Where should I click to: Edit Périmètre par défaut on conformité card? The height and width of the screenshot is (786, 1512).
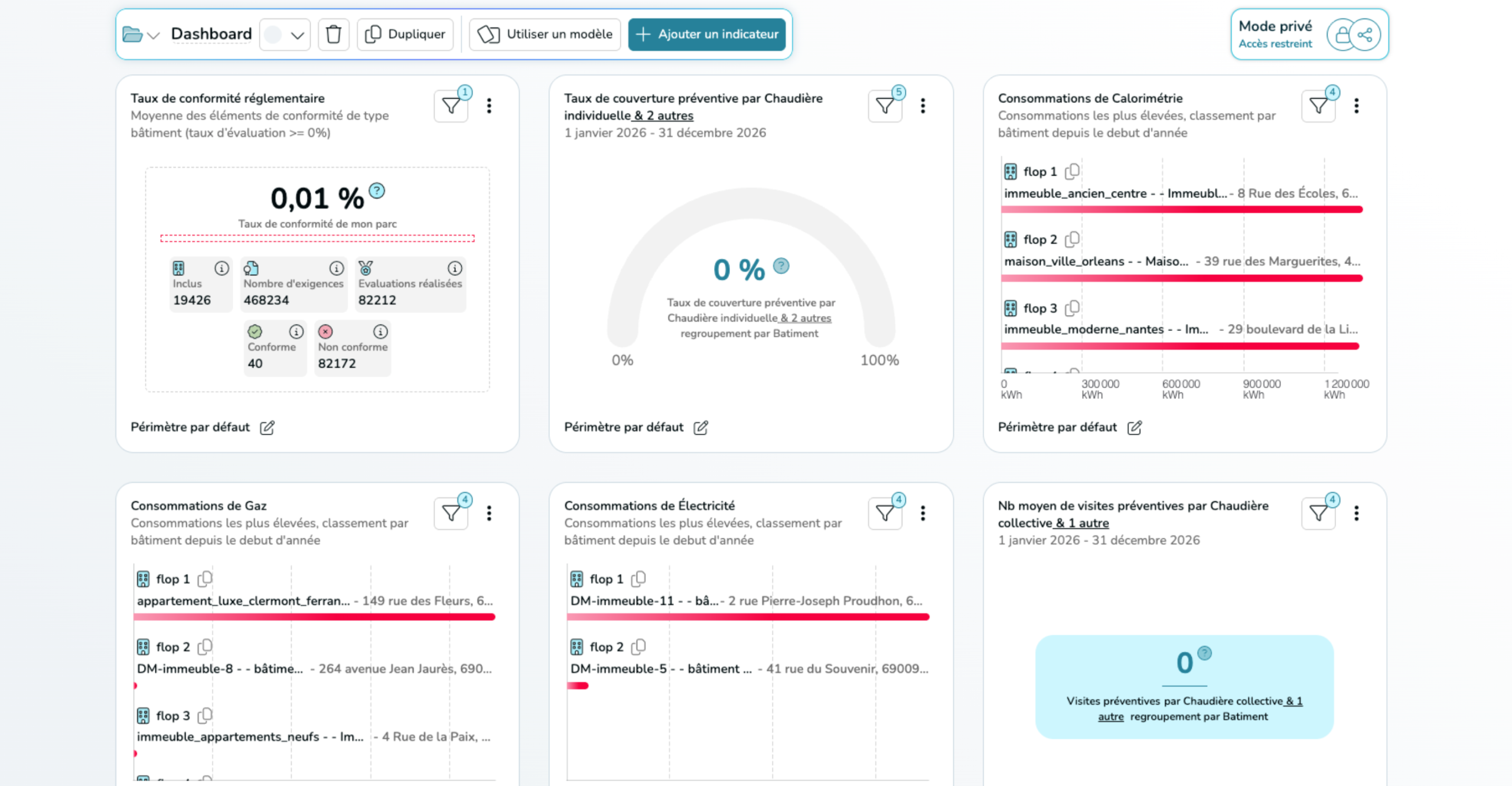(268, 427)
